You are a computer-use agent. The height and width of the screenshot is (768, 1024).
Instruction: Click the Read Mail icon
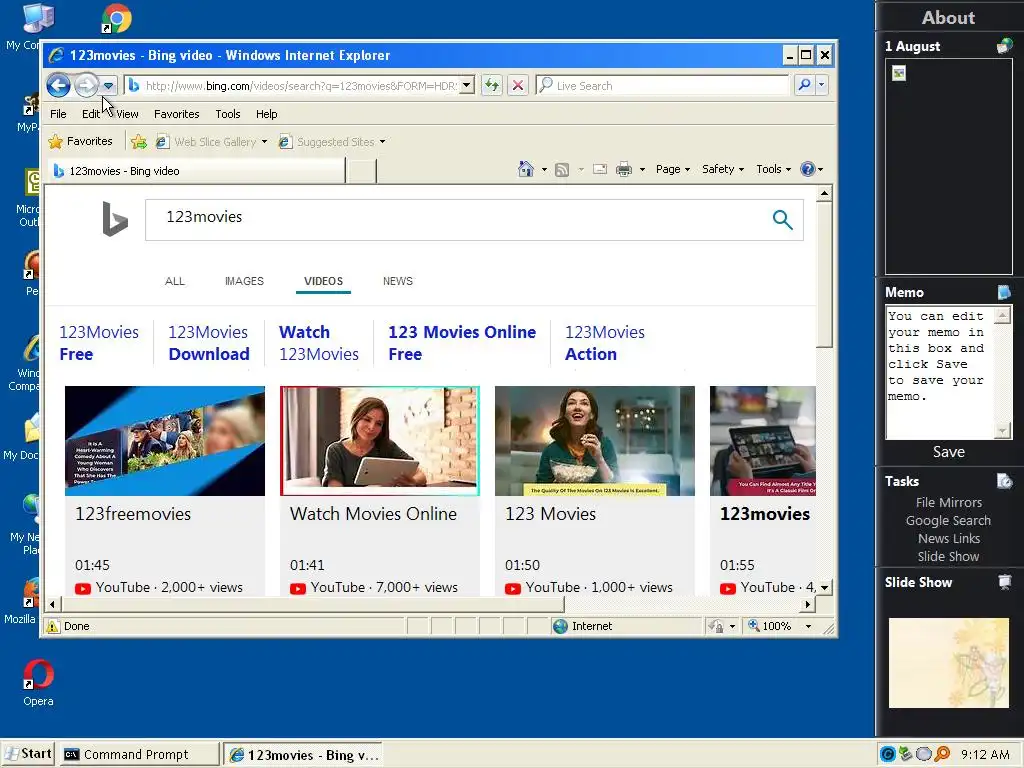click(600, 169)
